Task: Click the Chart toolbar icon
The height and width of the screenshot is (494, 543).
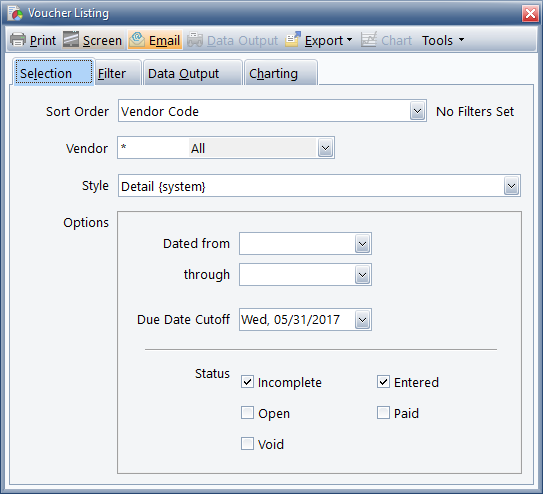Action: pos(369,39)
